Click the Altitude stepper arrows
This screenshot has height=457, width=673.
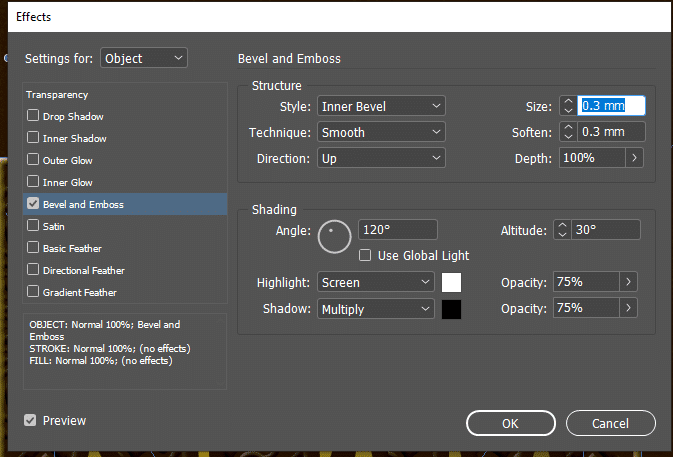[561, 230]
